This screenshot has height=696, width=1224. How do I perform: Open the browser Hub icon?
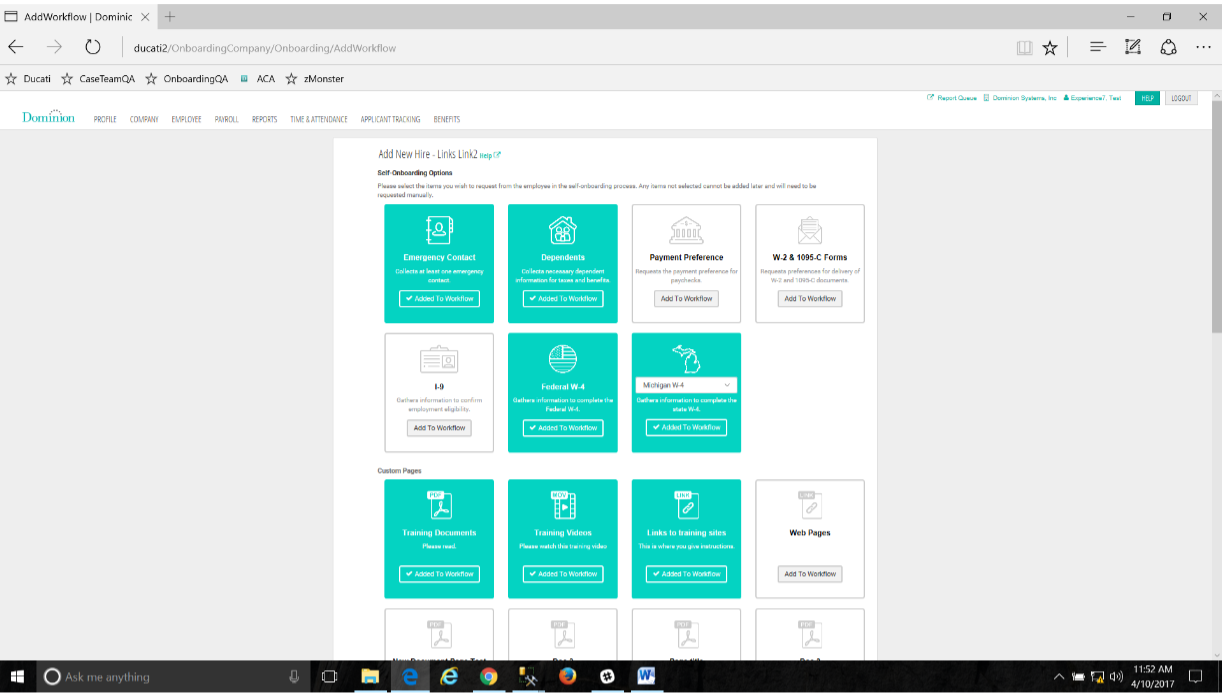(1098, 47)
